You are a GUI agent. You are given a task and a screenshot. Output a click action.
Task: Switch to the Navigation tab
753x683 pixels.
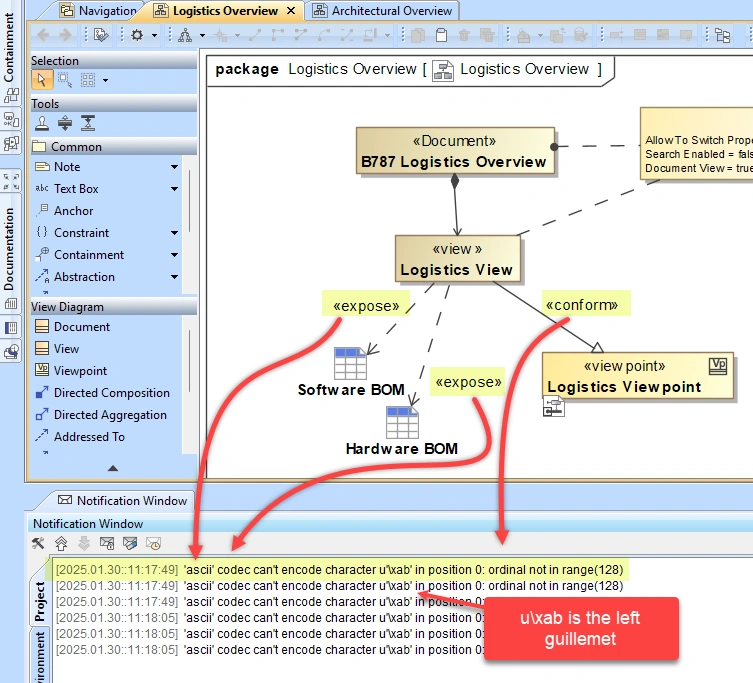[99, 11]
